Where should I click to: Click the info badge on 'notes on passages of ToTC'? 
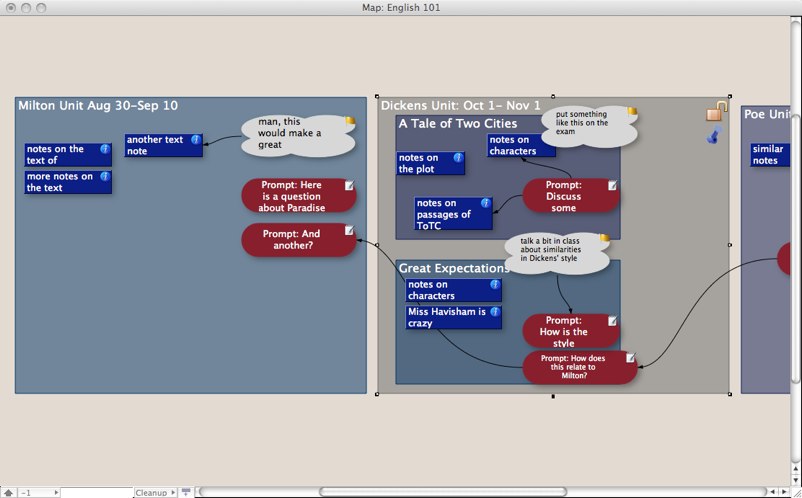pyautogui.click(x=485, y=203)
